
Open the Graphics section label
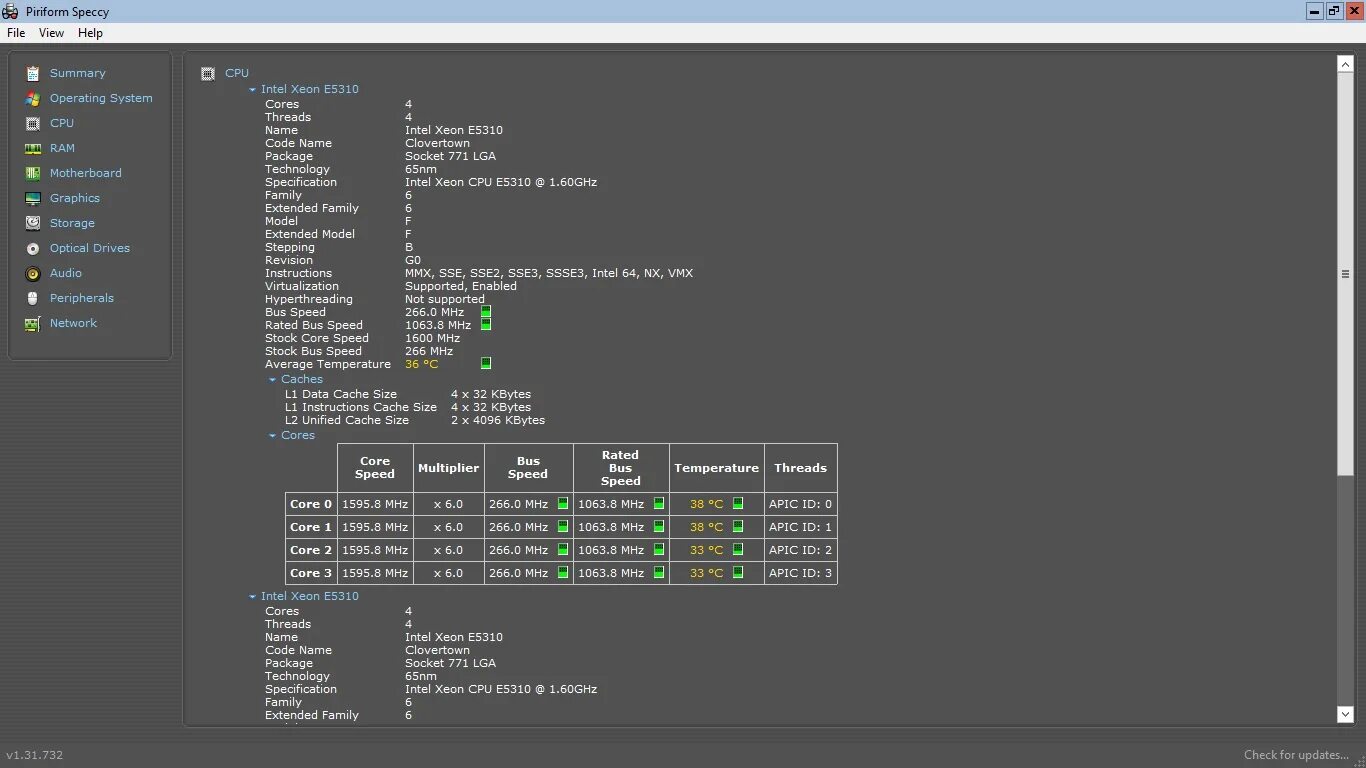pos(75,198)
